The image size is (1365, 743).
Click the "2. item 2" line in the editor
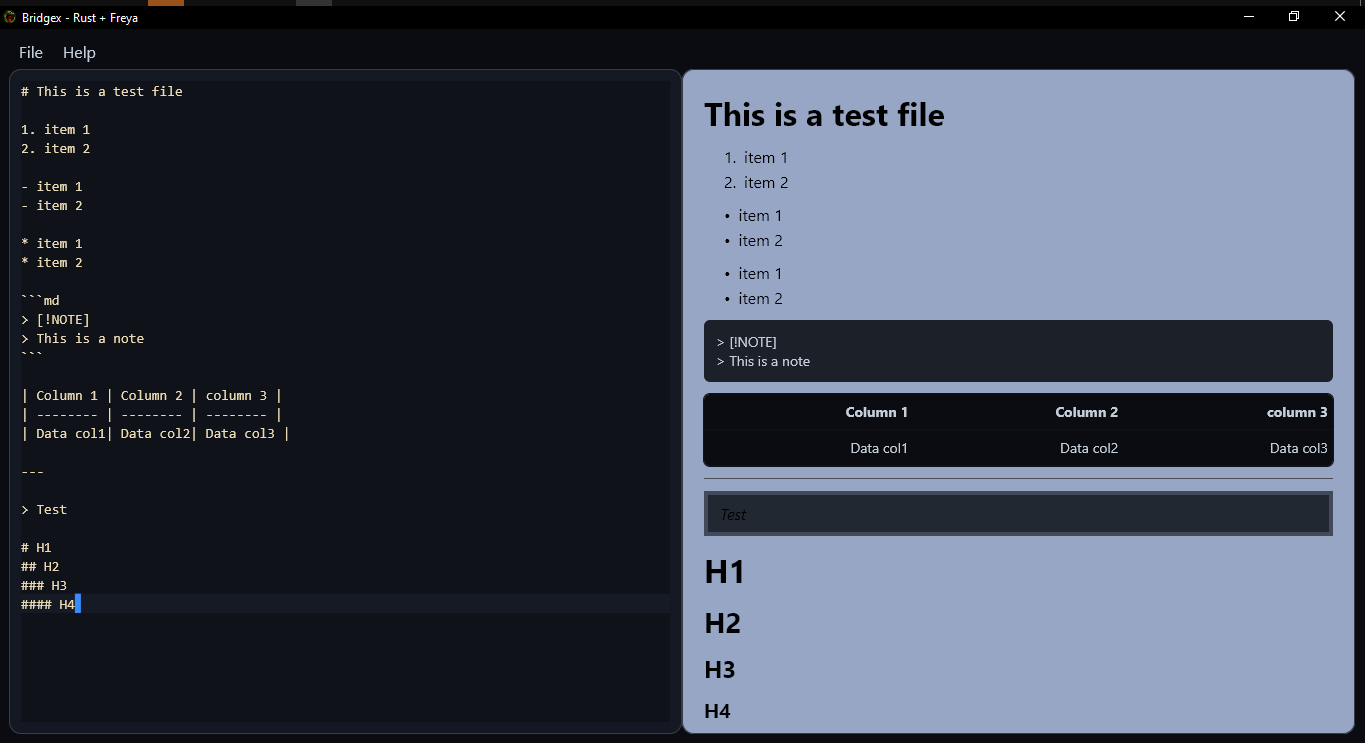(55, 148)
